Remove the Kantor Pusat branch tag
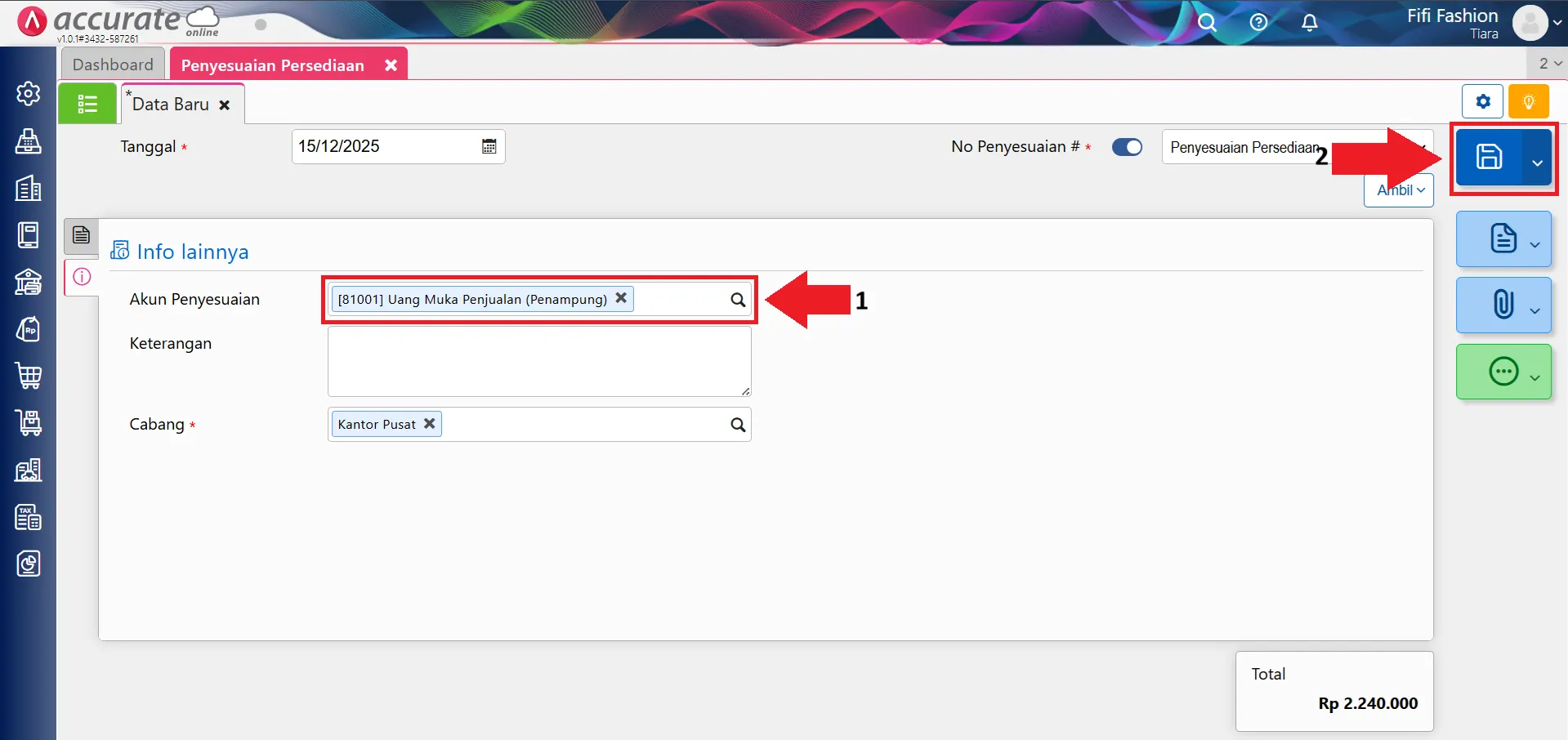Viewport: 1568px width, 740px height. pos(429,423)
